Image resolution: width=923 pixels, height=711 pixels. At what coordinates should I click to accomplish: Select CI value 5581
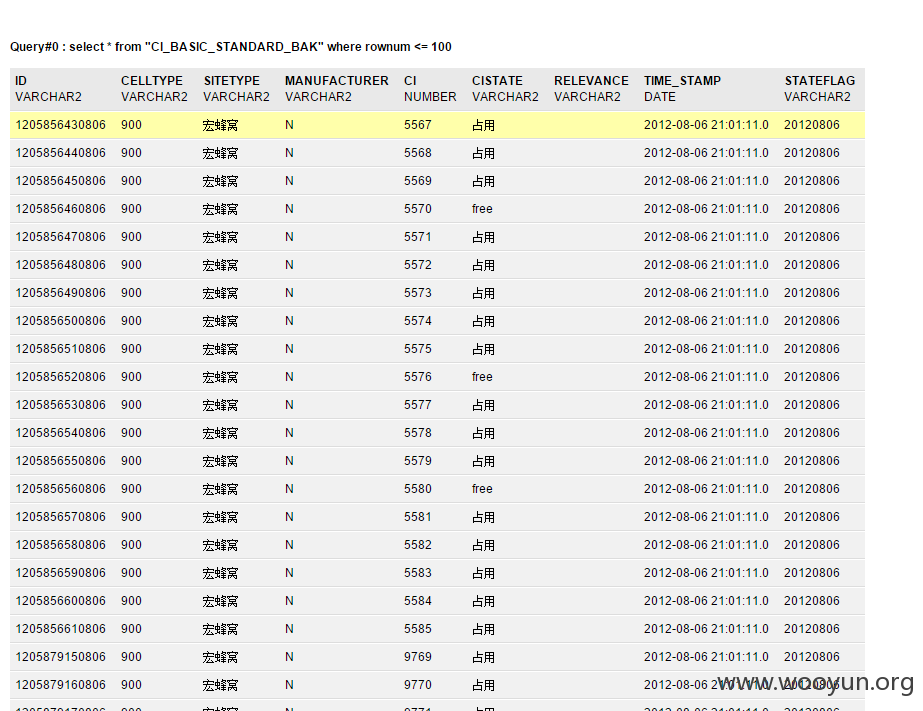418,517
